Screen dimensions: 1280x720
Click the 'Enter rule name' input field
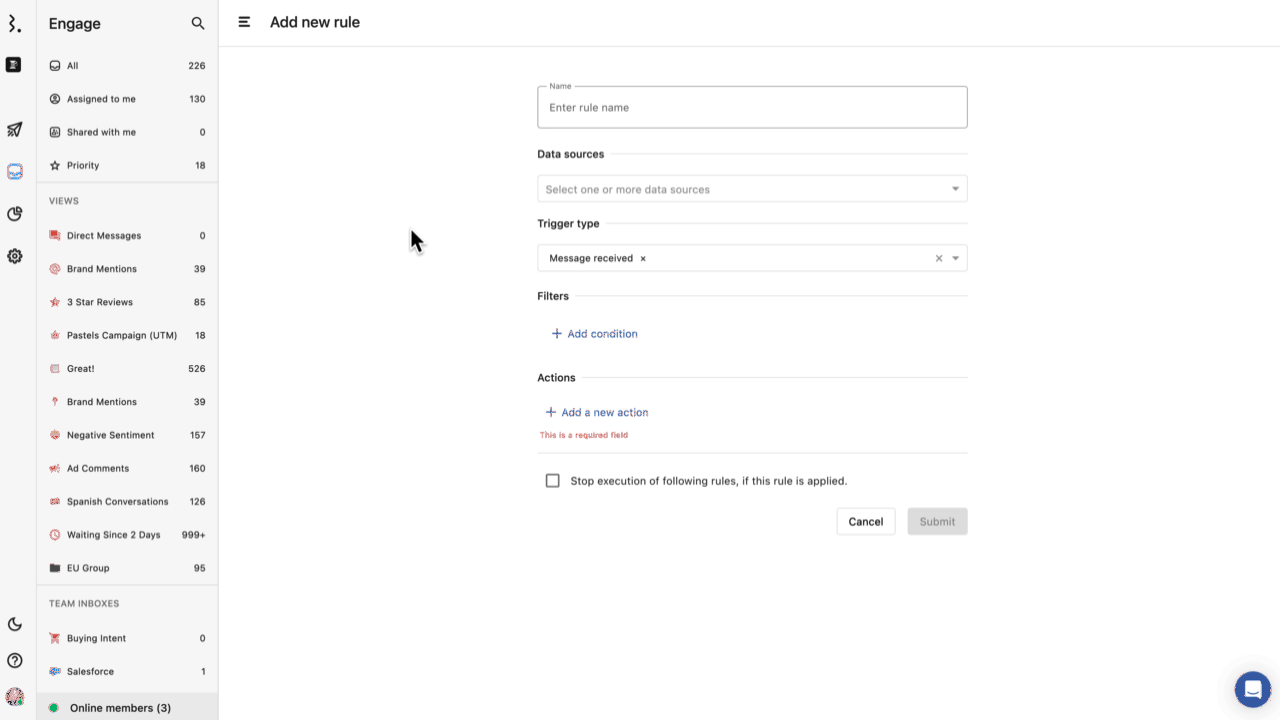point(752,107)
